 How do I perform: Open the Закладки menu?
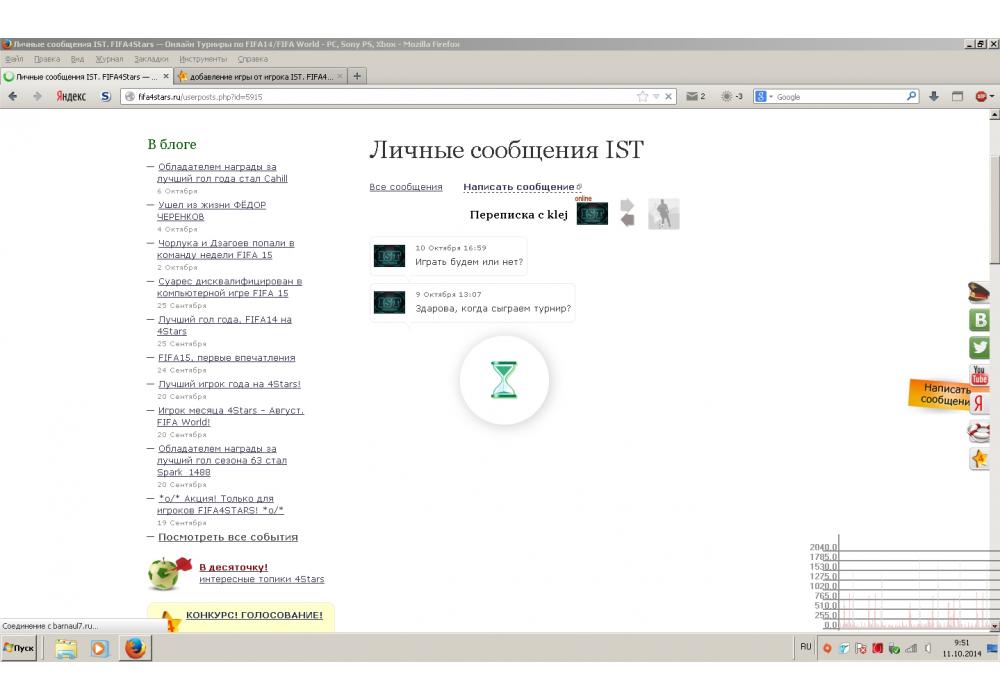pyautogui.click(x=151, y=59)
